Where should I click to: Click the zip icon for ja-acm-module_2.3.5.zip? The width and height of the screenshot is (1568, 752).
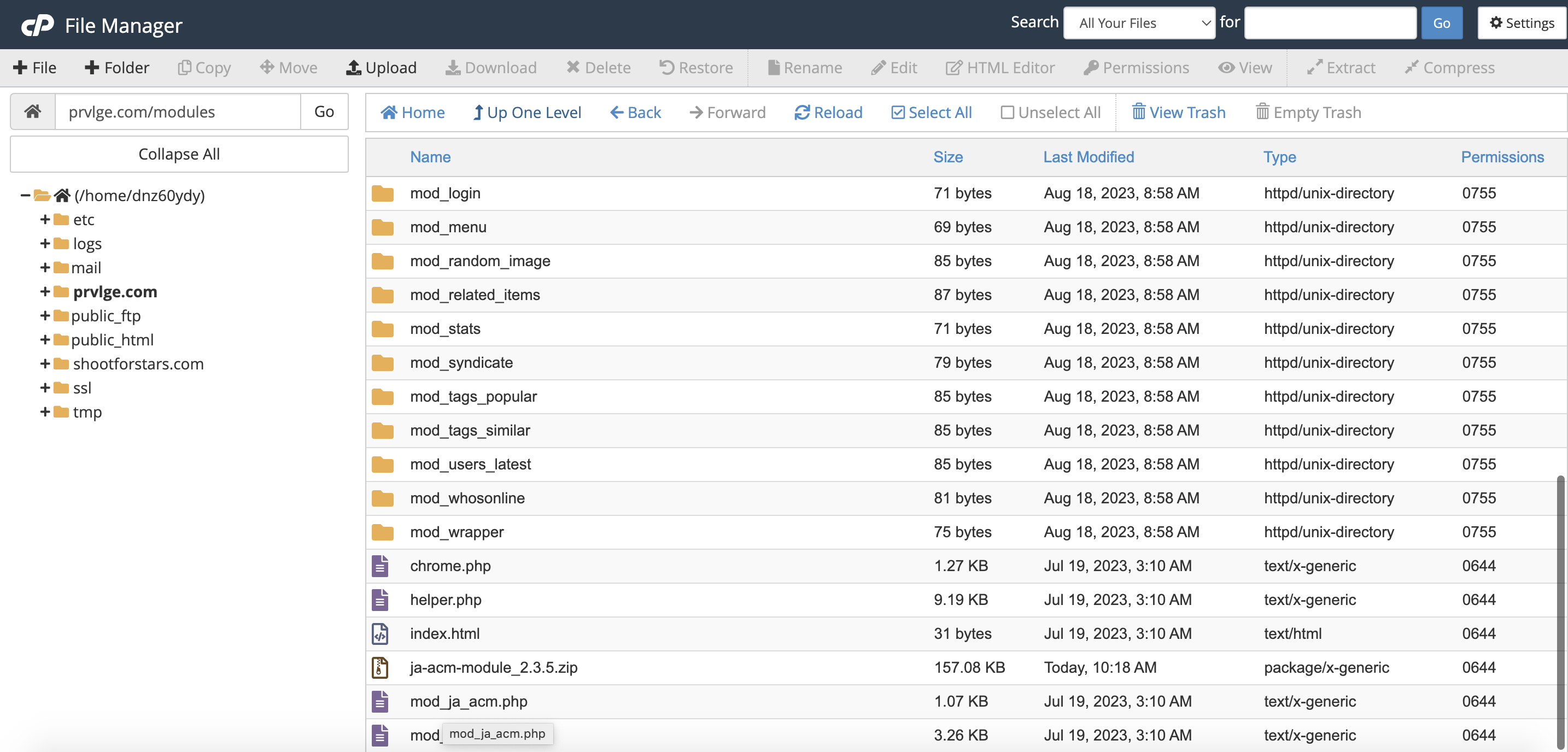point(380,667)
